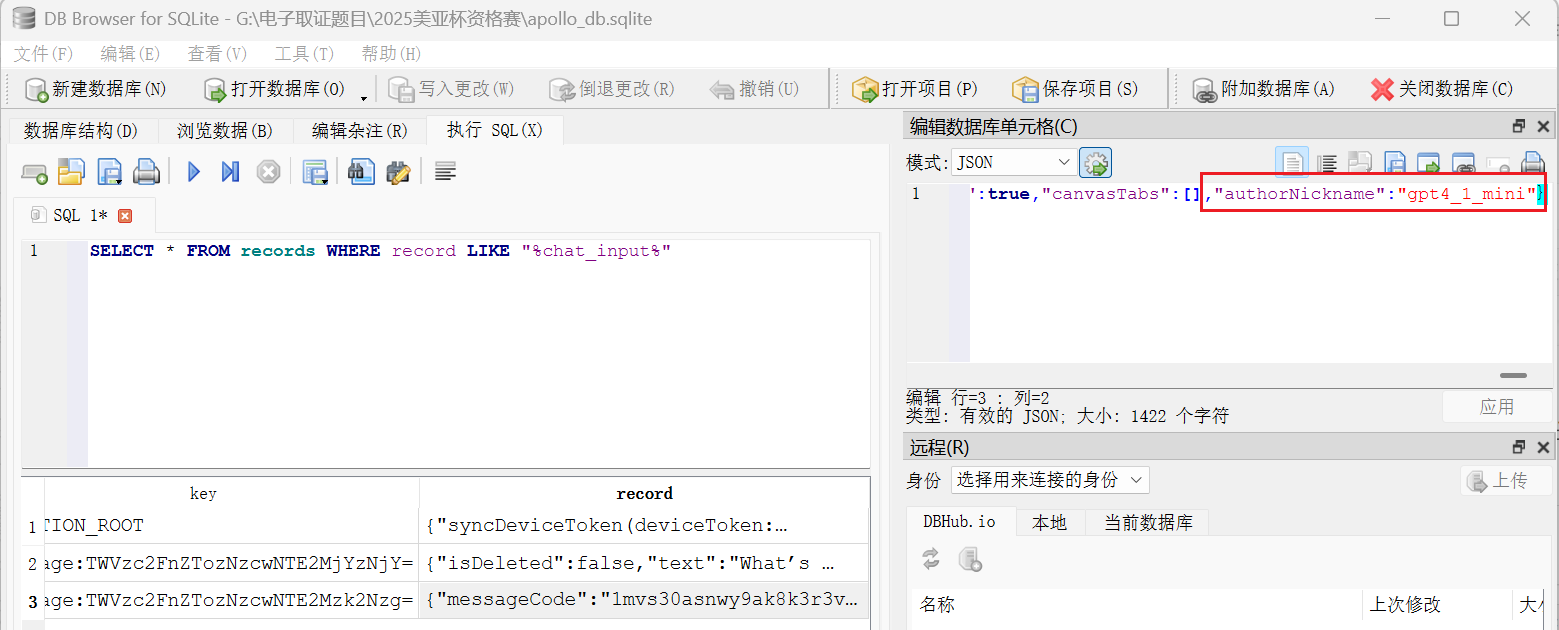Click the Find and replace pencil icon
This screenshot has width=1559, height=630.
398,172
